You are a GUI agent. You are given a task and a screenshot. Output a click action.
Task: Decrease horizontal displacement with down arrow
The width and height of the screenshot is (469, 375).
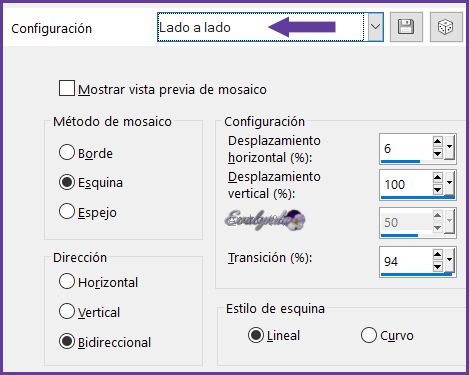tap(437, 154)
